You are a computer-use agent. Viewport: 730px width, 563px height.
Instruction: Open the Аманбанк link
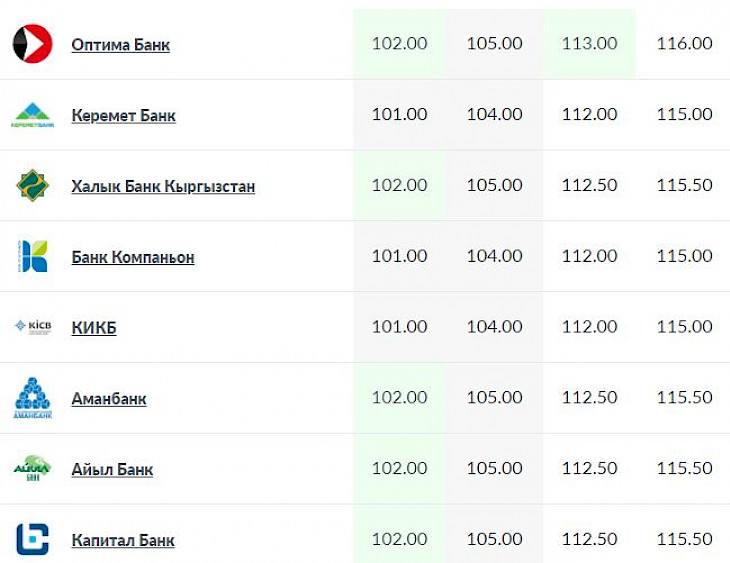coord(109,399)
